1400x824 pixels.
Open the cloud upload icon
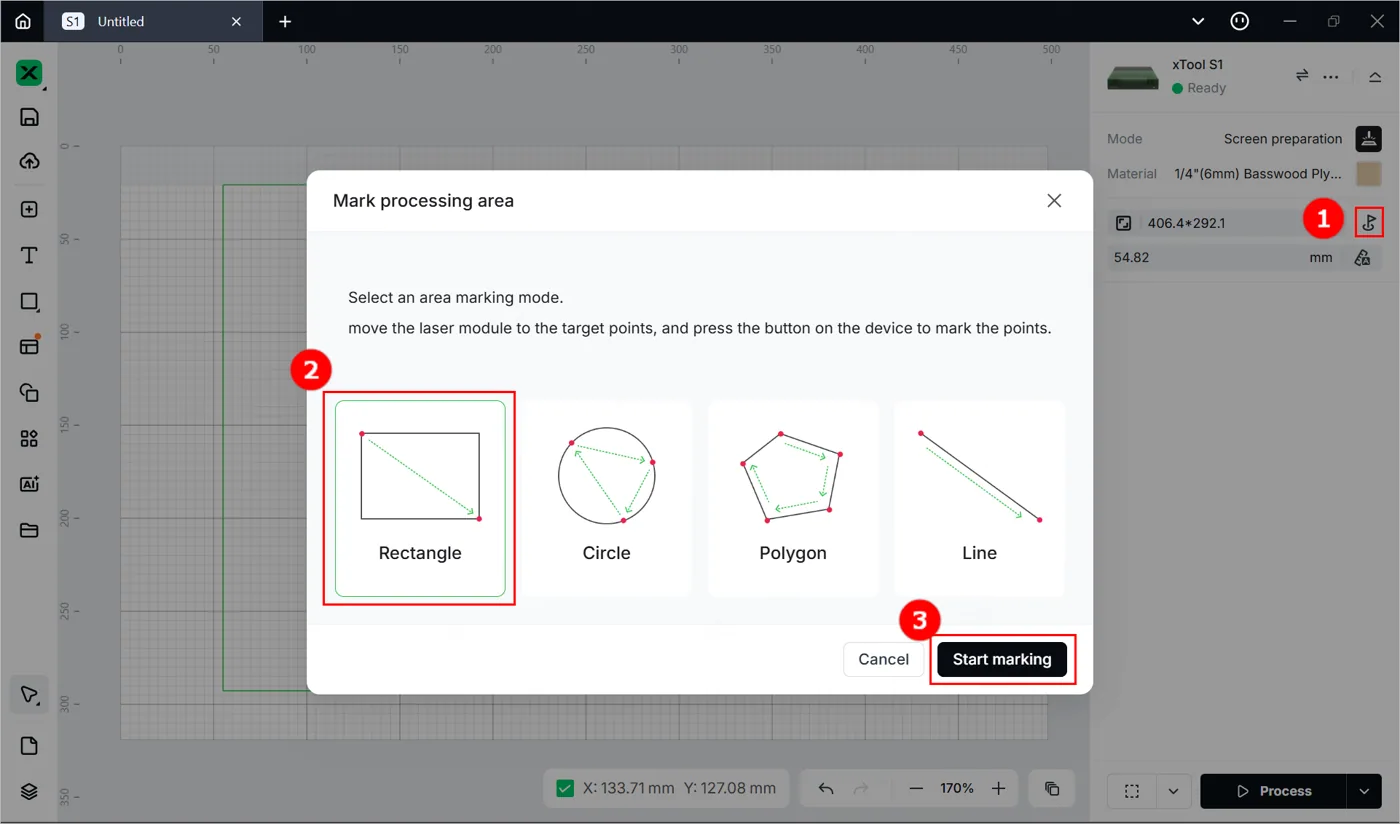pos(29,161)
